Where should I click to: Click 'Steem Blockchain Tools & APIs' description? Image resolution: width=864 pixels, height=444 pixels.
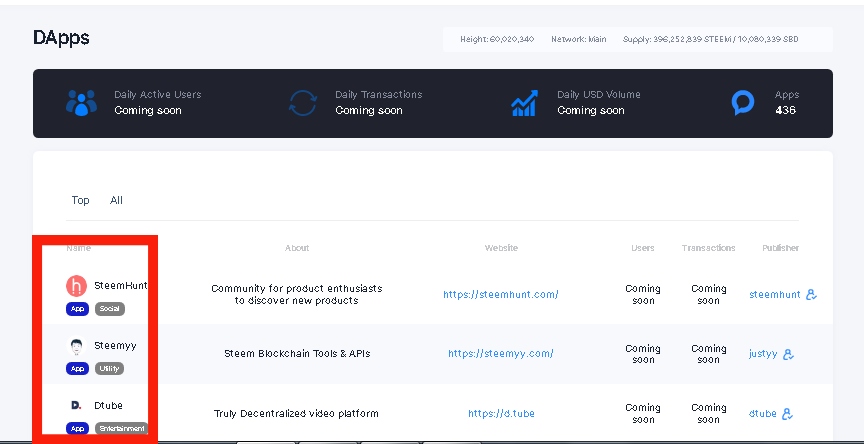[x=297, y=354]
